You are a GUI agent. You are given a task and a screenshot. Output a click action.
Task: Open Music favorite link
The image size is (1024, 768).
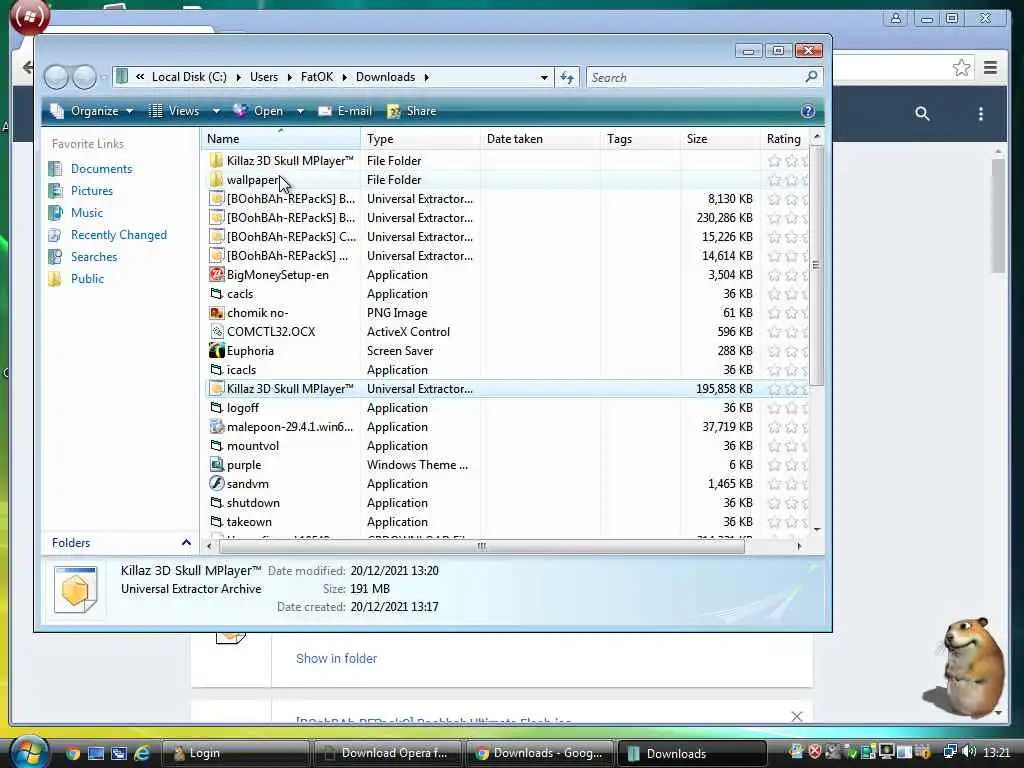point(86,213)
